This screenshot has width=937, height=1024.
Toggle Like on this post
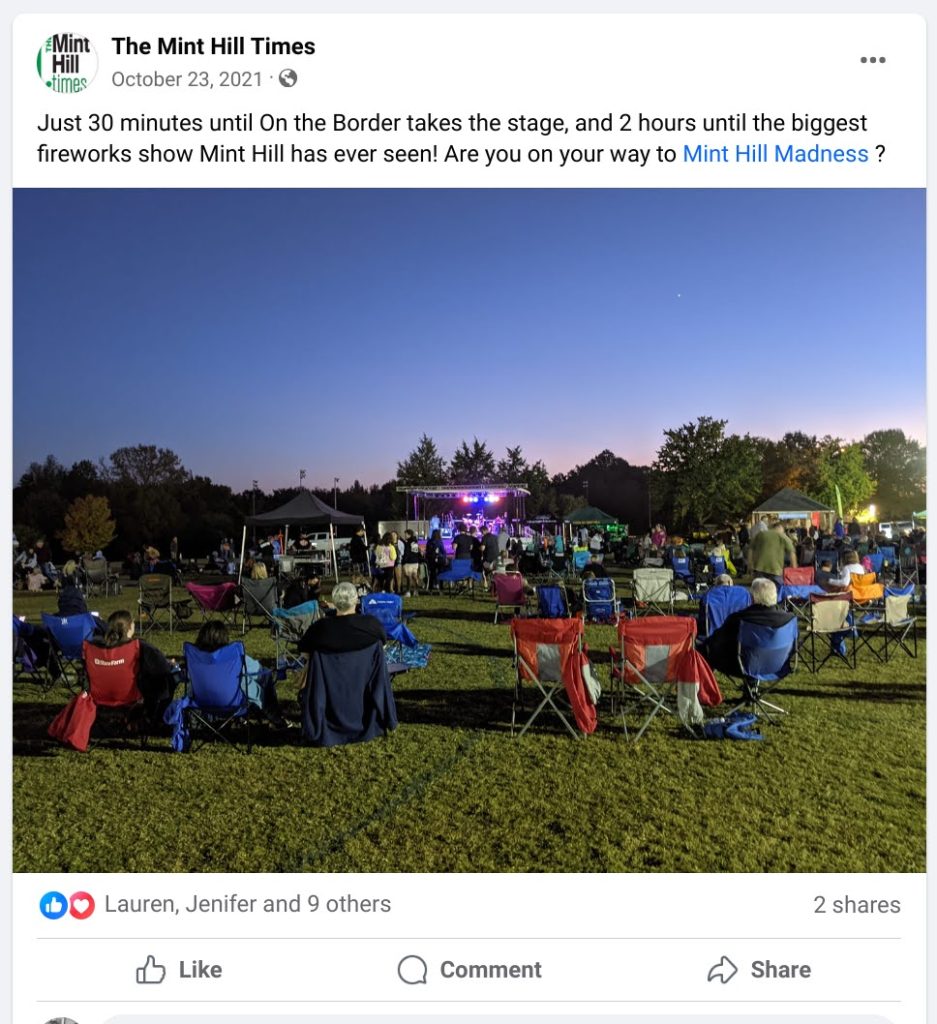pyautogui.click(x=178, y=970)
